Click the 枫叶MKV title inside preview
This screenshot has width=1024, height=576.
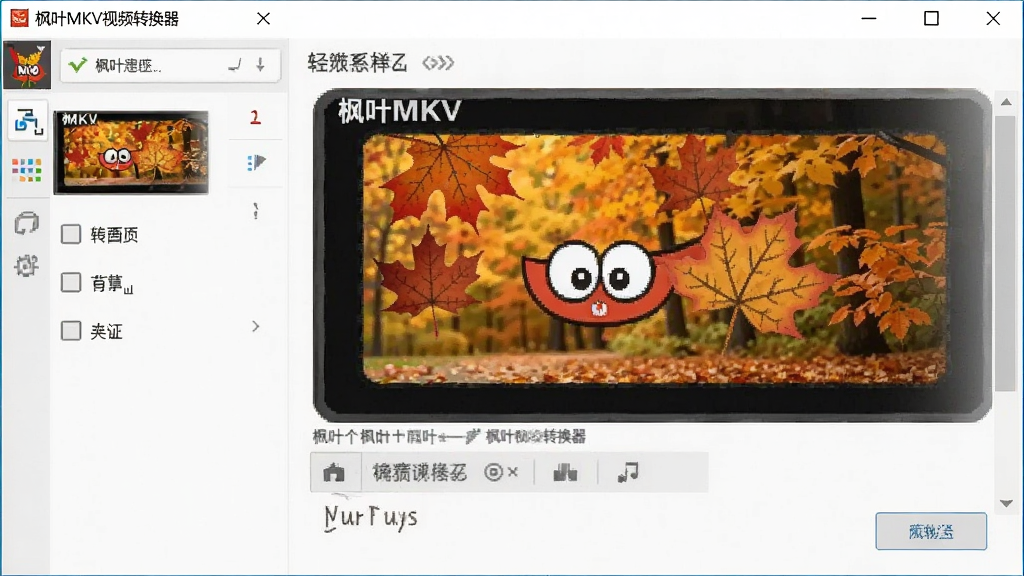(x=400, y=111)
